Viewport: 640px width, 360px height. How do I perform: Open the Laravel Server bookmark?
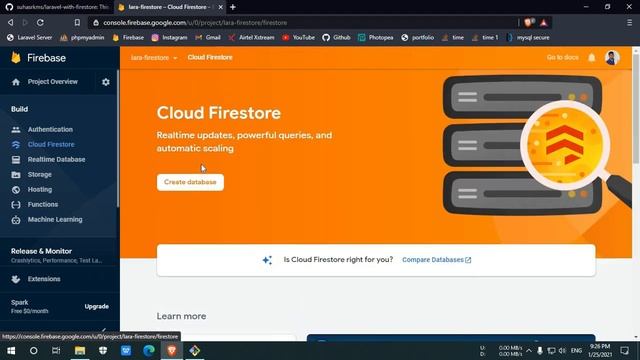[x=30, y=38]
